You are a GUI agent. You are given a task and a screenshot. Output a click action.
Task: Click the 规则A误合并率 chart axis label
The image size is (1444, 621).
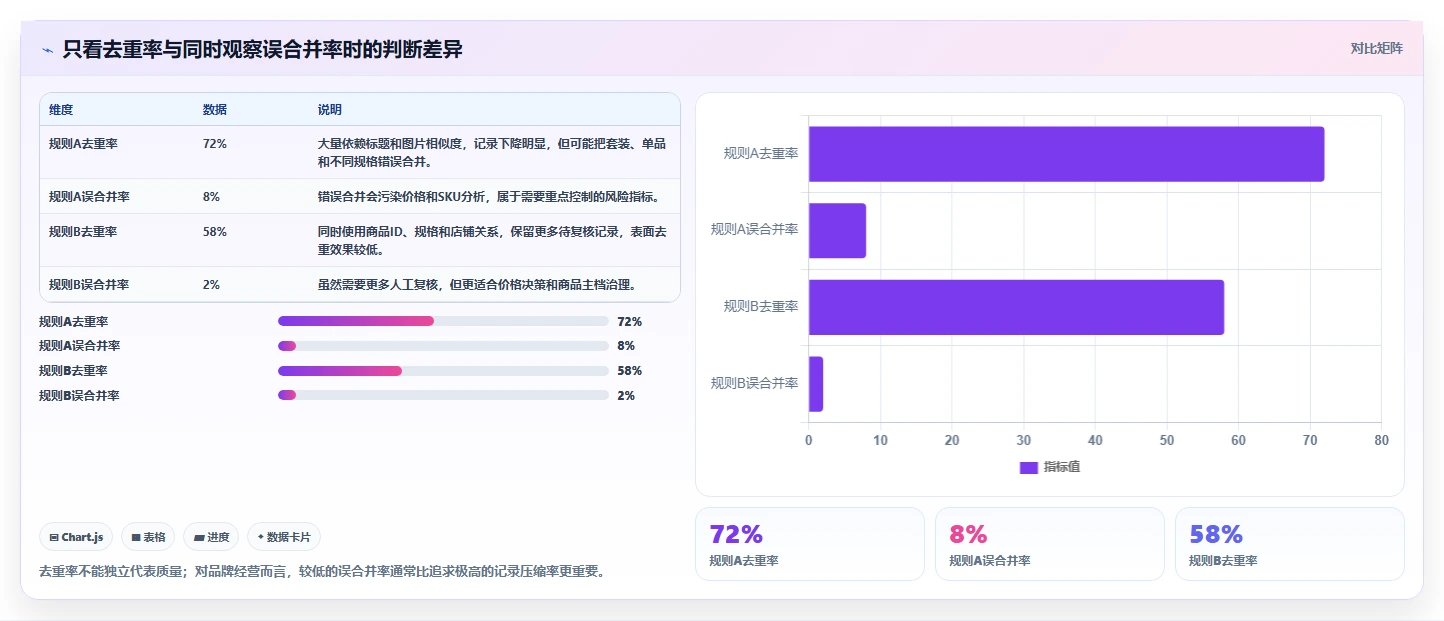click(755, 229)
